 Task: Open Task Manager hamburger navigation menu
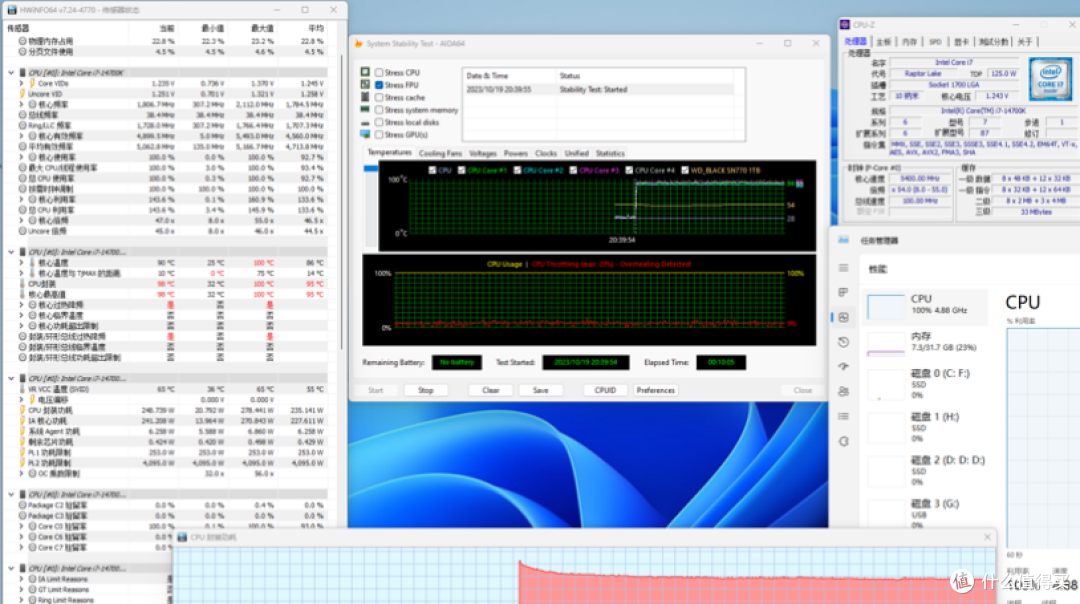845,268
